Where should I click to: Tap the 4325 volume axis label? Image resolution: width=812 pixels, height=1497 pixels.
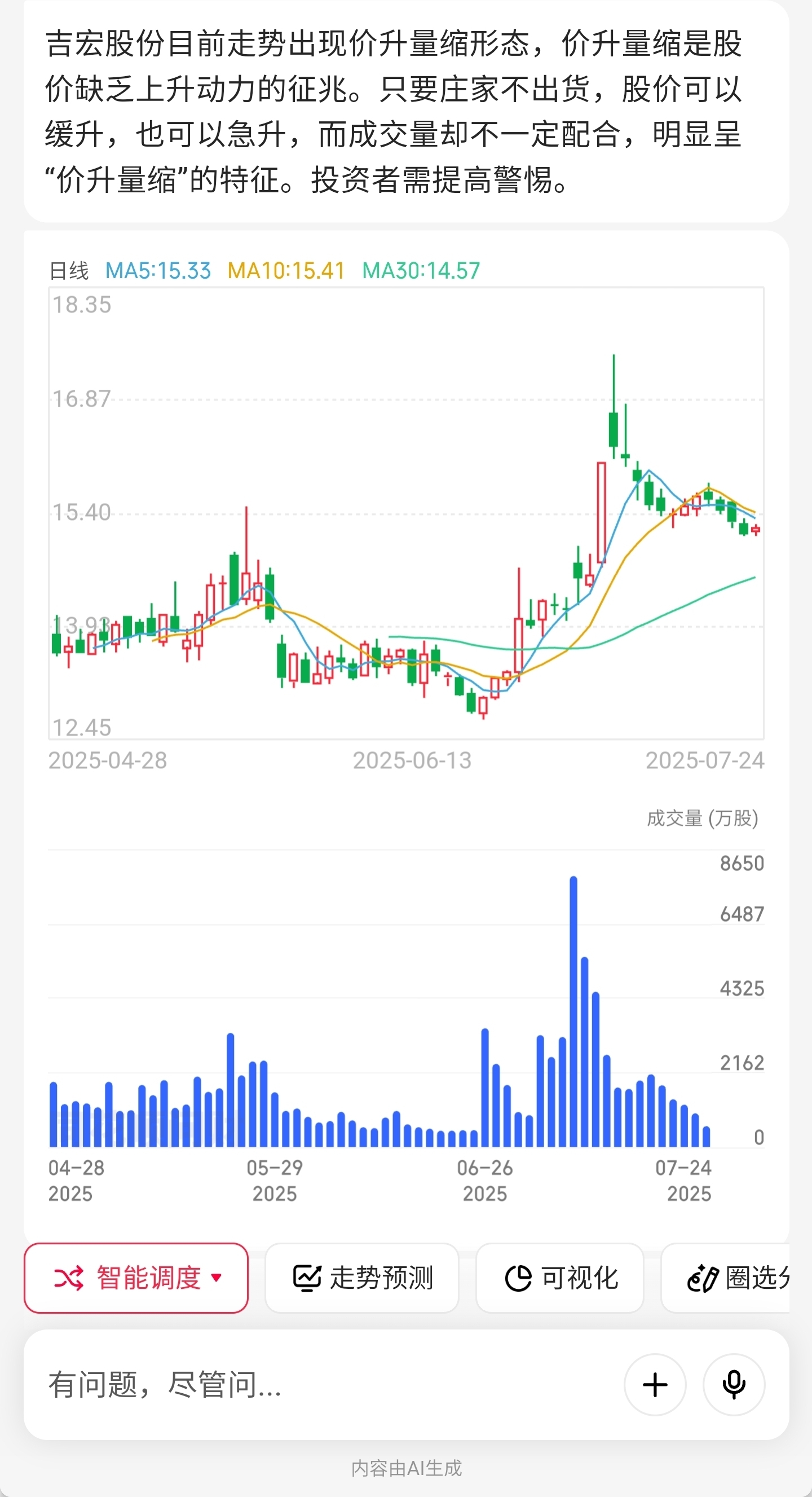[742, 989]
